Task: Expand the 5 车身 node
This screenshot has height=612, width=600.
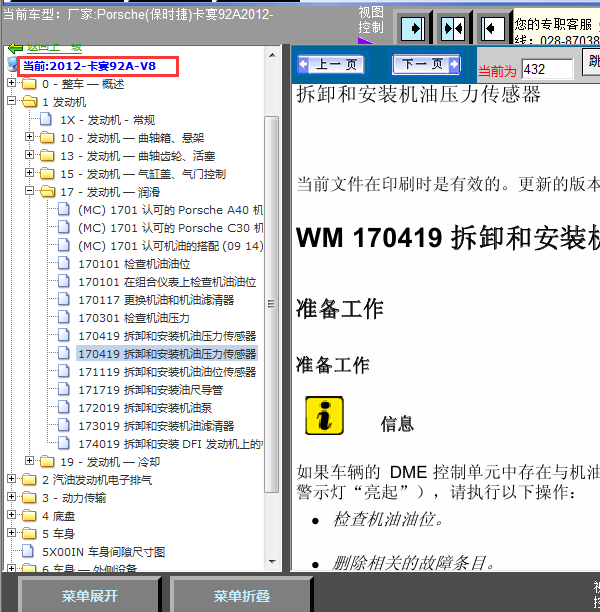Action: tap(11, 532)
